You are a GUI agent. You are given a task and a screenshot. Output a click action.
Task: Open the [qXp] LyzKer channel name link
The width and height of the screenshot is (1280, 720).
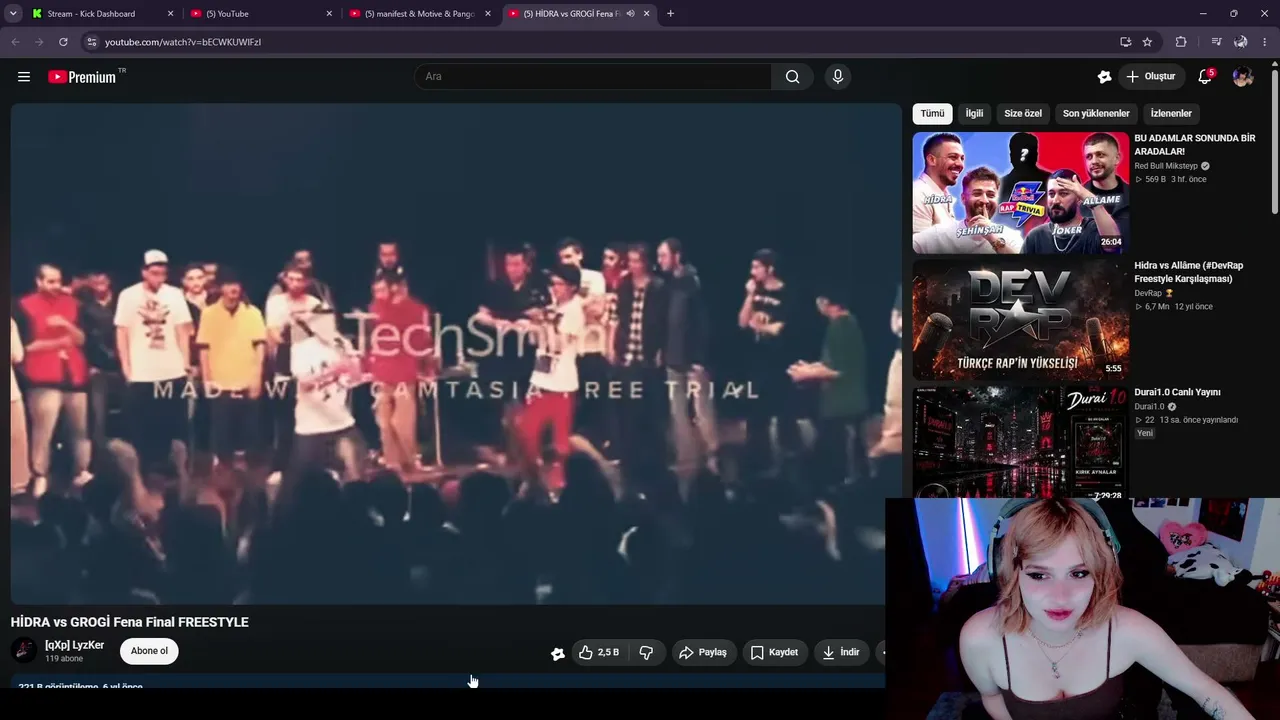74,645
